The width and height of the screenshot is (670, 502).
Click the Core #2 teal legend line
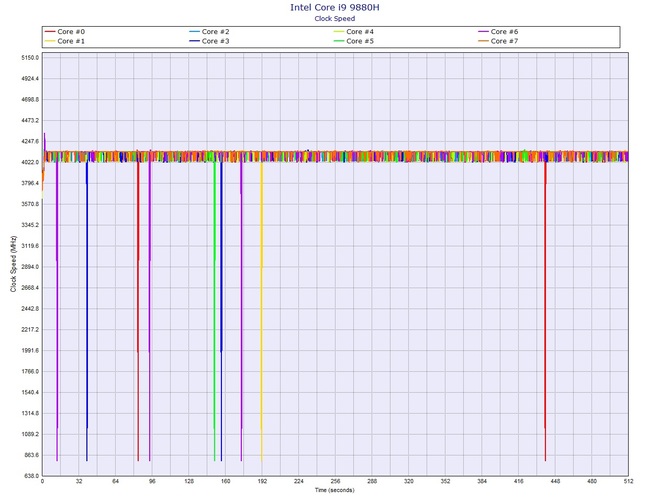click(194, 32)
